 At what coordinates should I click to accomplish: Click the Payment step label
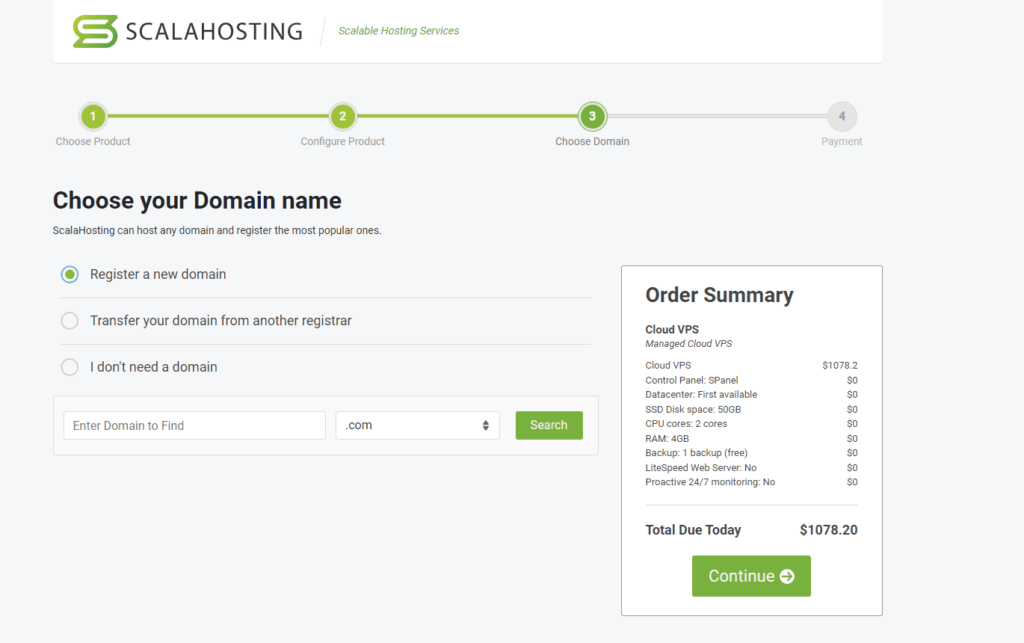tap(841, 141)
